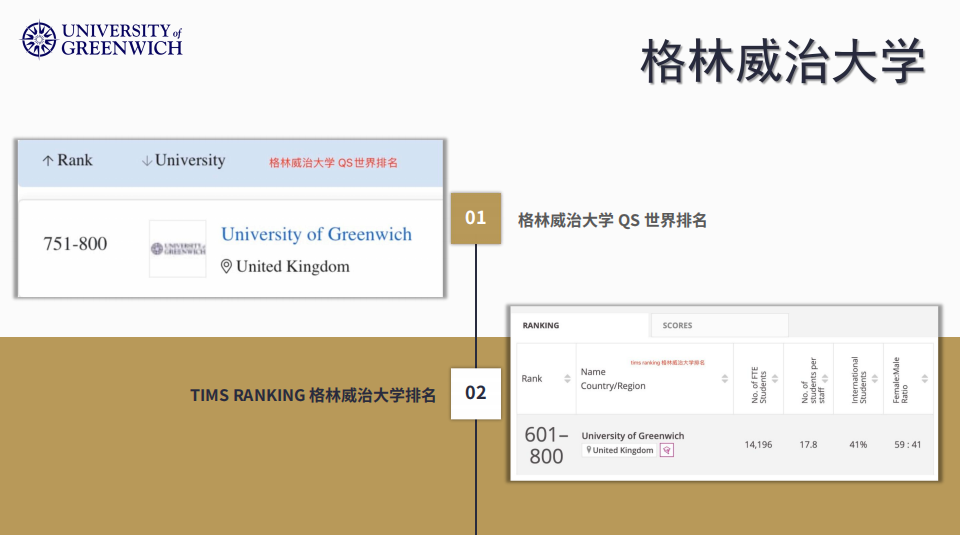Select the 751-800 rank text
This screenshot has height=535, width=960.
(75, 244)
